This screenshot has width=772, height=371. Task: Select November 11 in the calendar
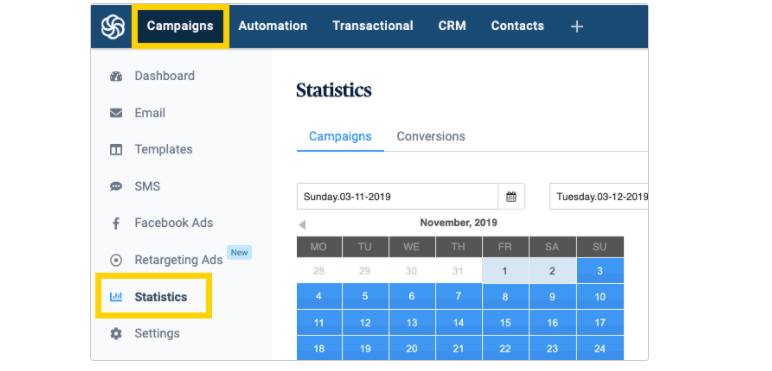click(x=319, y=323)
